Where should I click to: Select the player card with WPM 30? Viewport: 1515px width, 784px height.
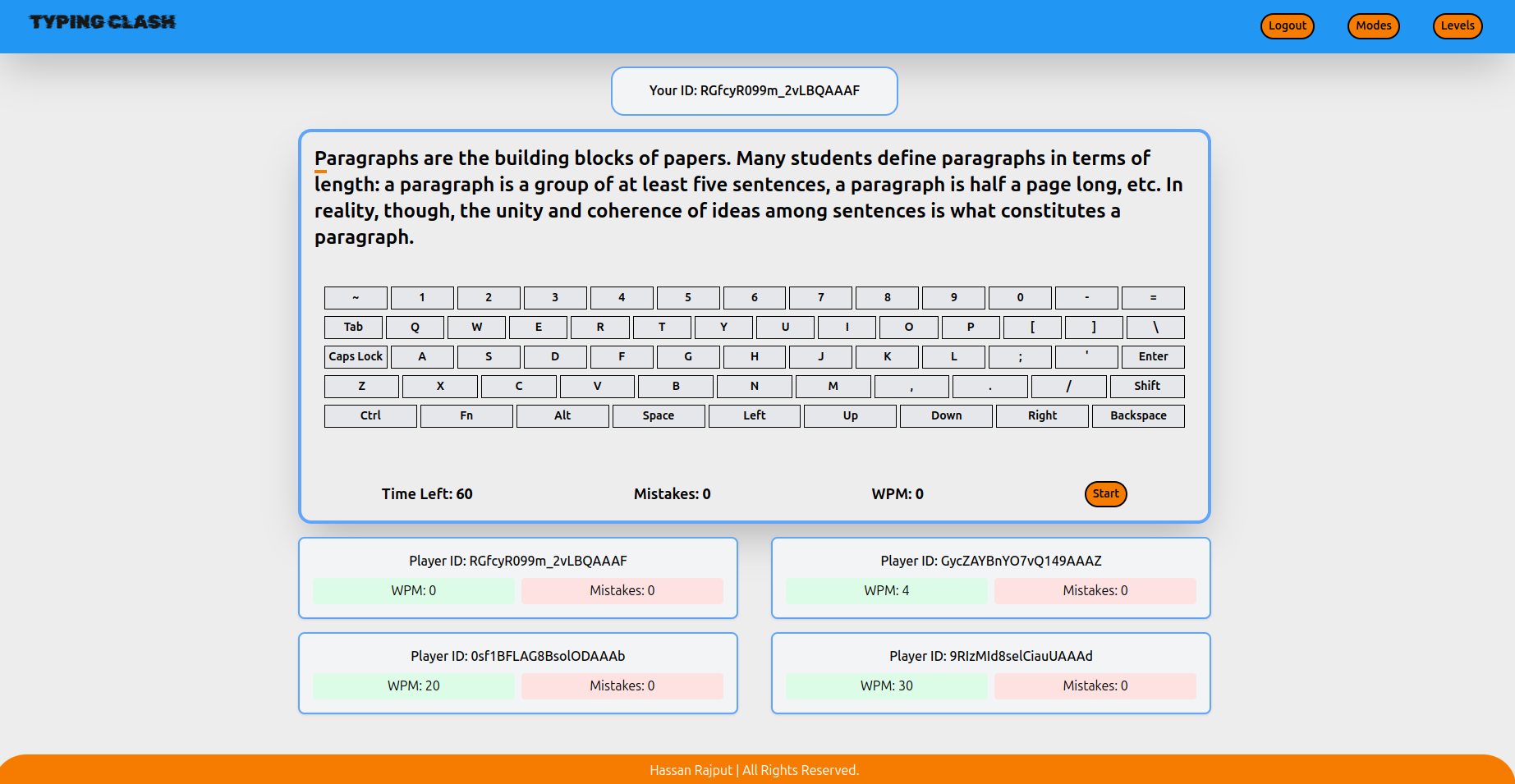(990, 672)
